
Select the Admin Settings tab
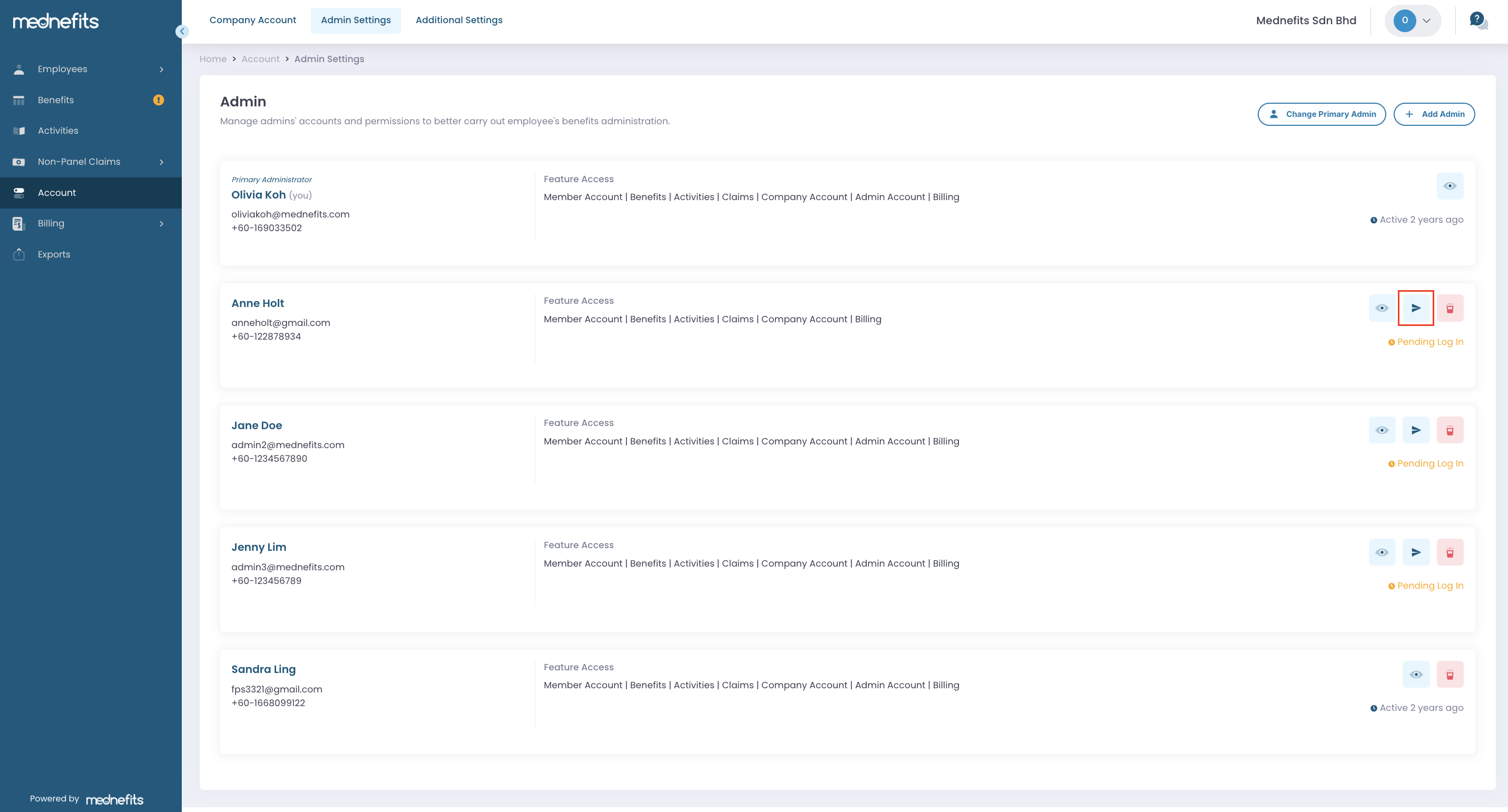pos(355,20)
